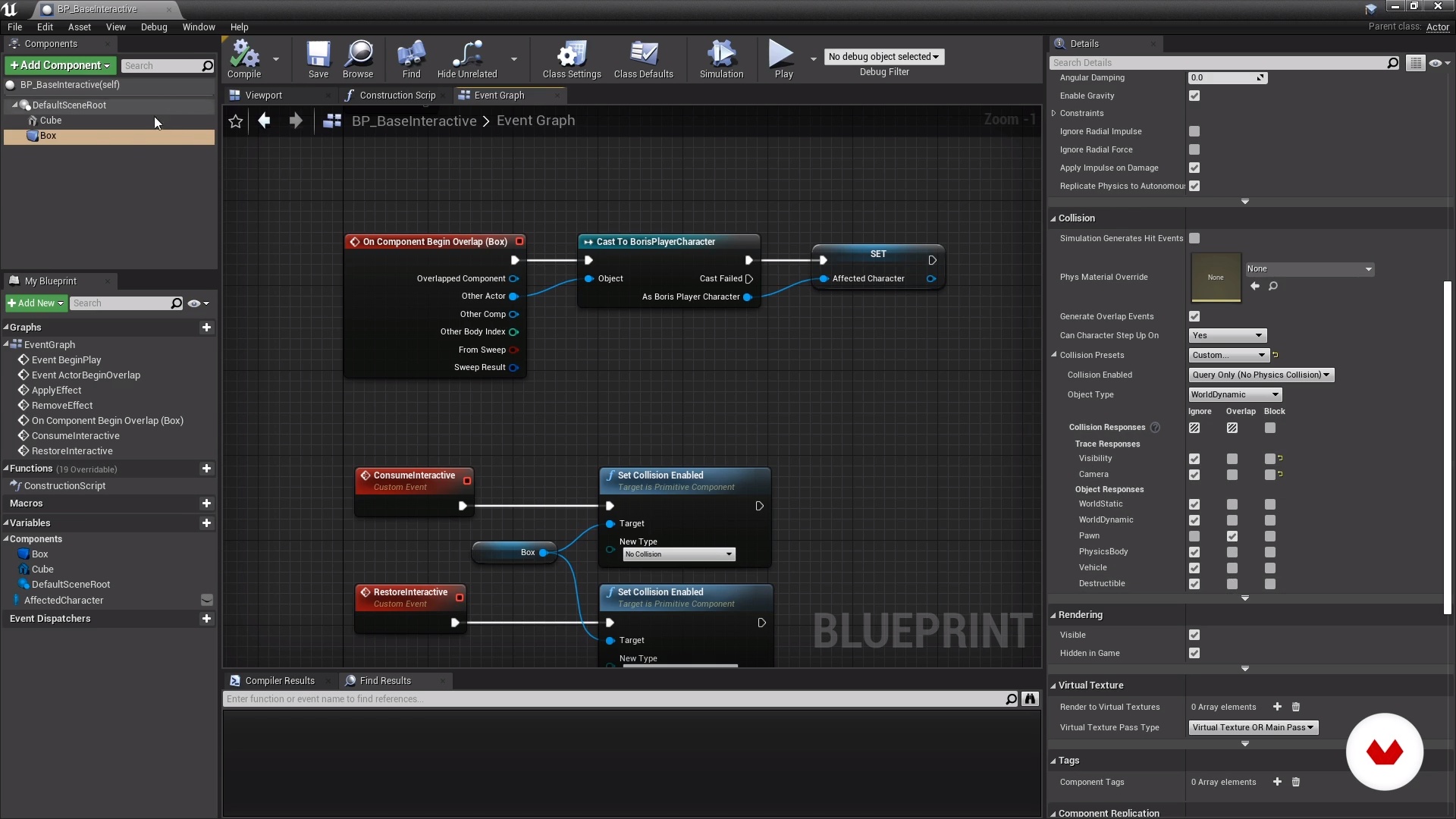
Task: Open Class Defaults icon
Action: click(x=644, y=59)
